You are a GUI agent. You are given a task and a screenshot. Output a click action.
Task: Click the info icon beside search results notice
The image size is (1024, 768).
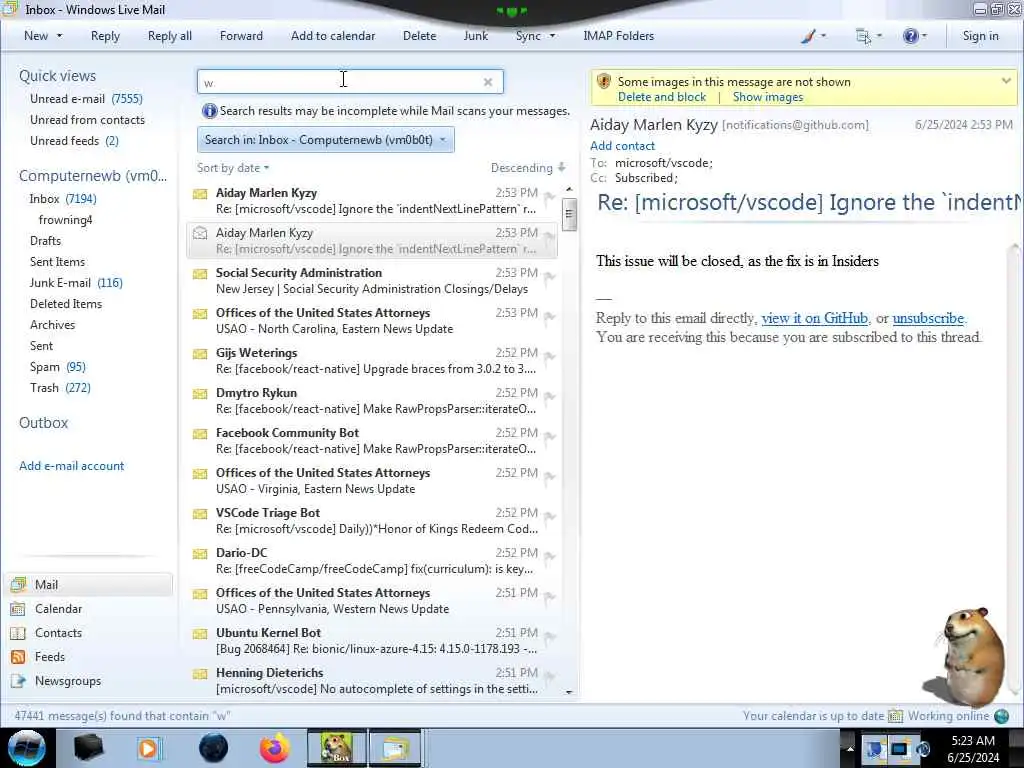209,111
